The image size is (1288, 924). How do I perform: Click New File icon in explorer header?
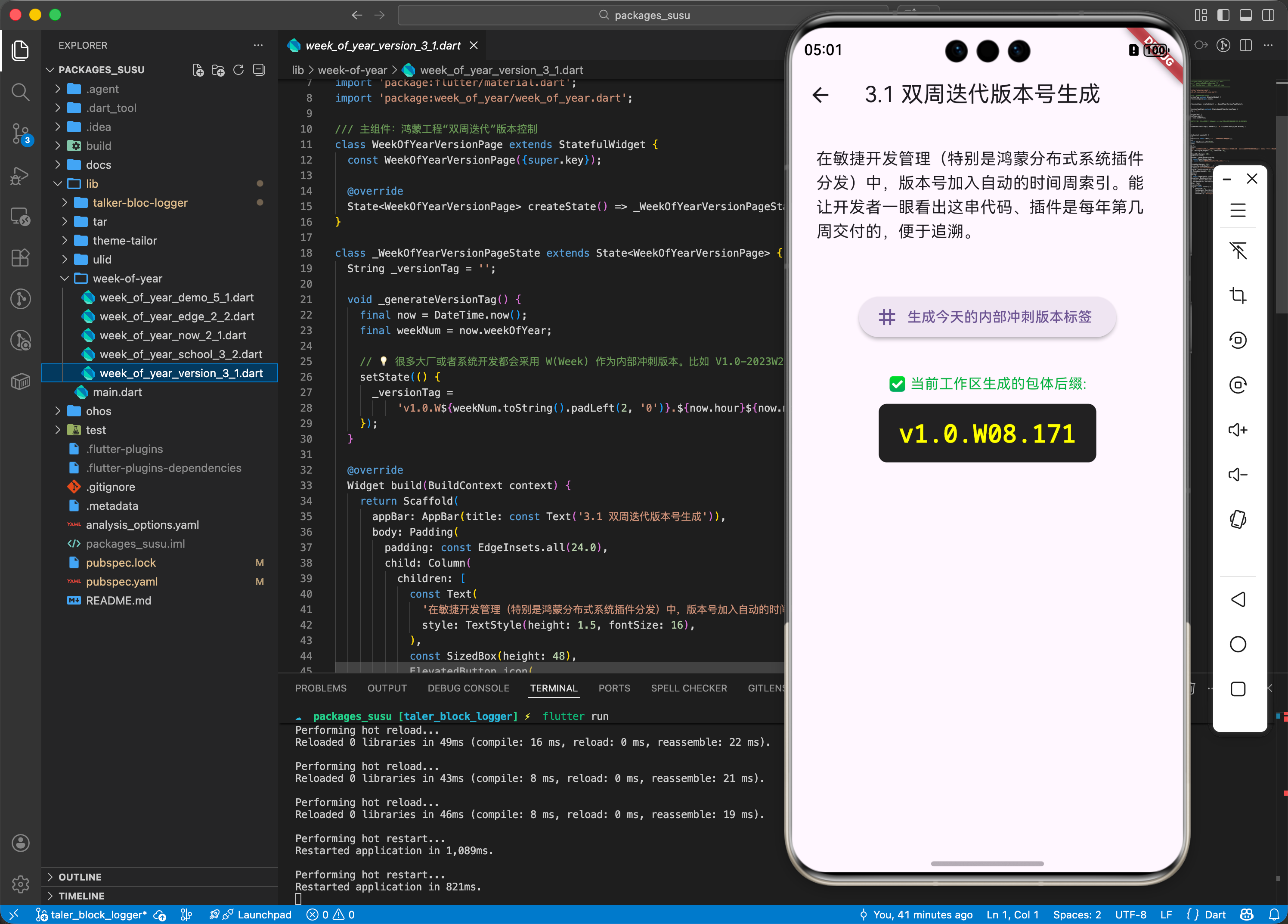(198, 70)
